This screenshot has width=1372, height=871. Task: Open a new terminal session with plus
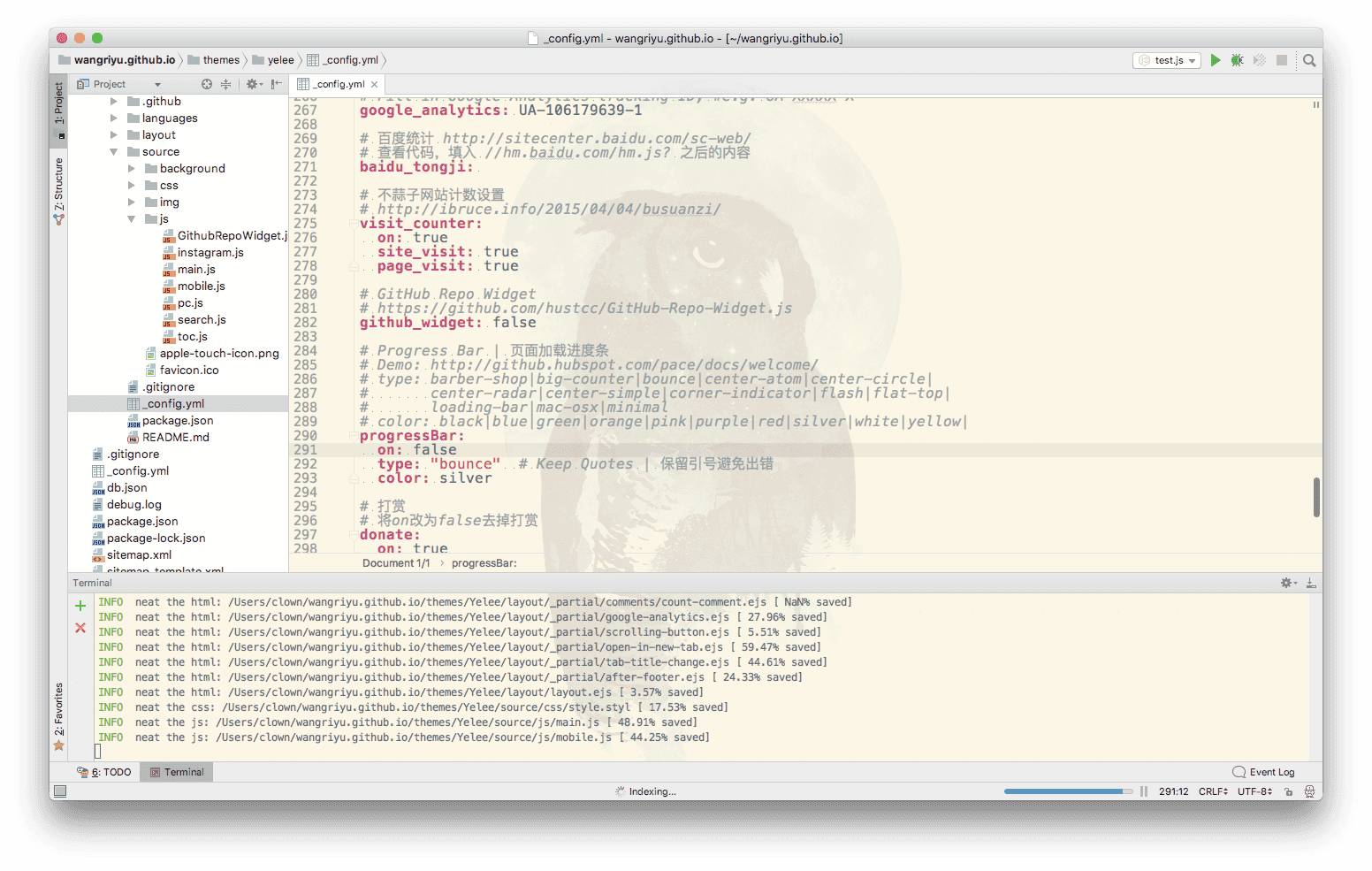(80, 606)
